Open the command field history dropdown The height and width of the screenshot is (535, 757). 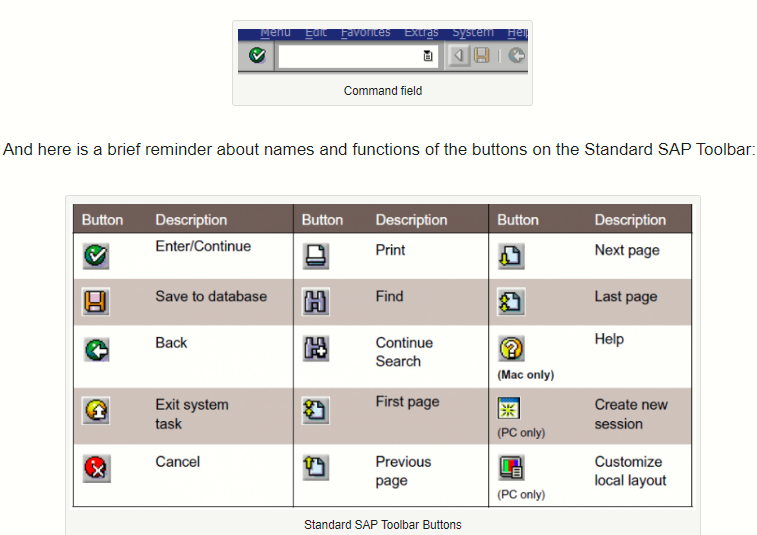(428, 56)
